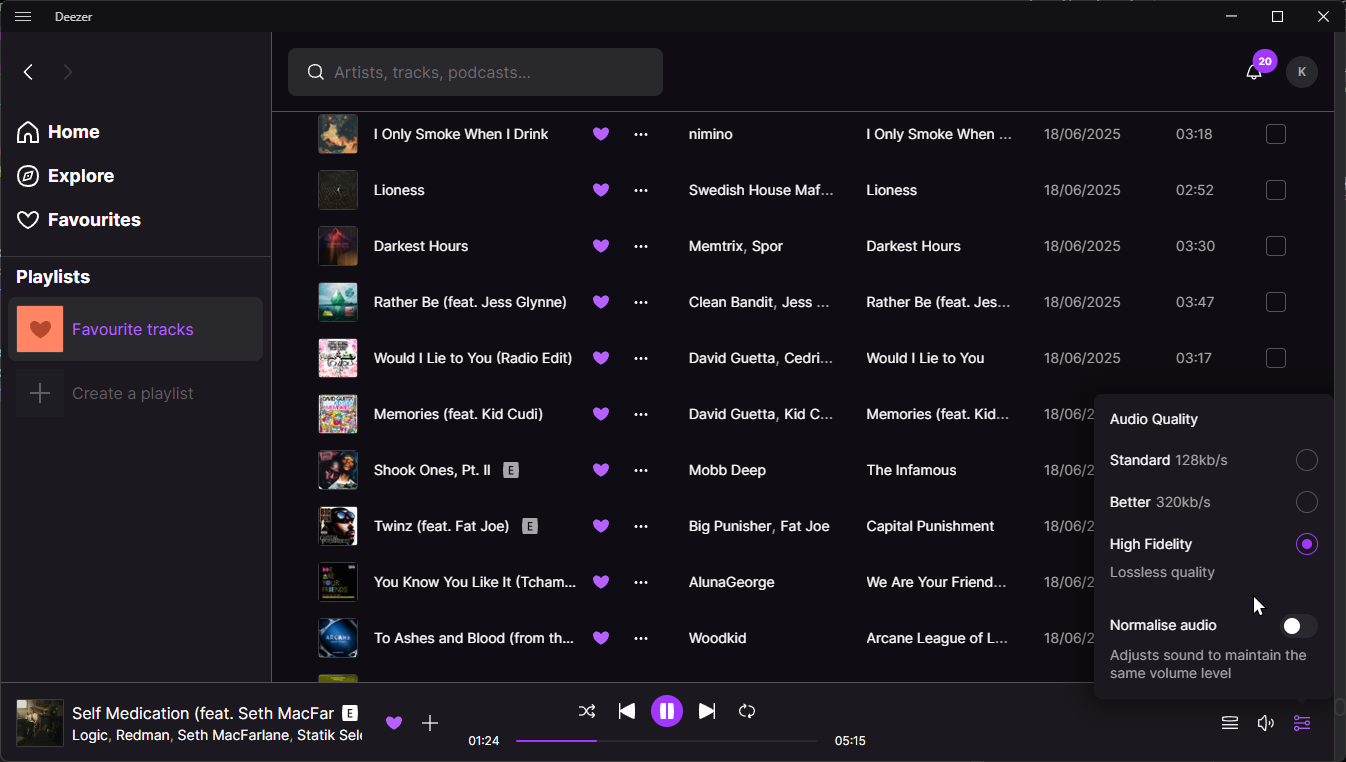Tick the checkbox for Would I Lie to You

click(x=1276, y=358)
